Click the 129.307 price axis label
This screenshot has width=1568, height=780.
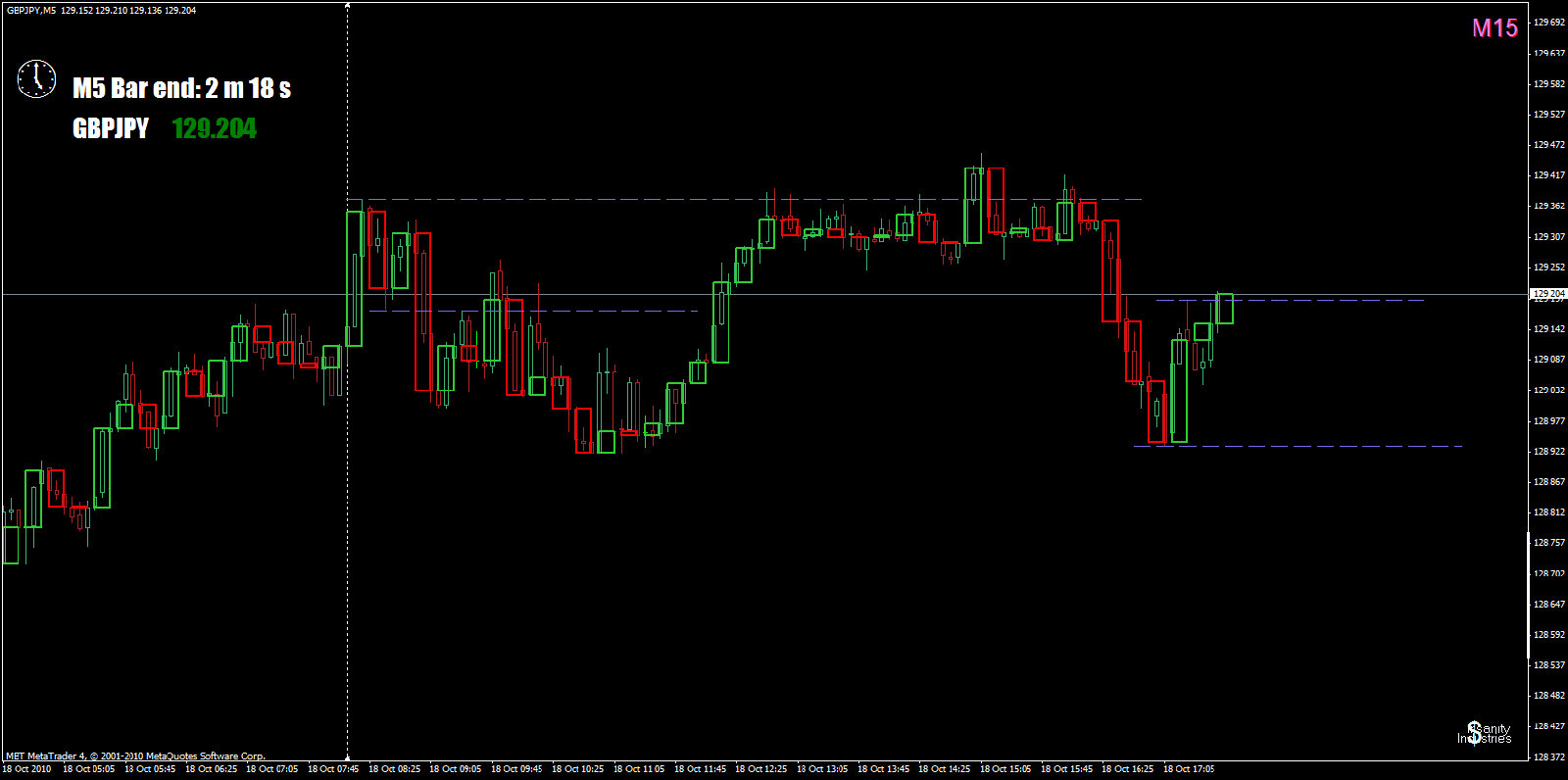coord(1549,236)
